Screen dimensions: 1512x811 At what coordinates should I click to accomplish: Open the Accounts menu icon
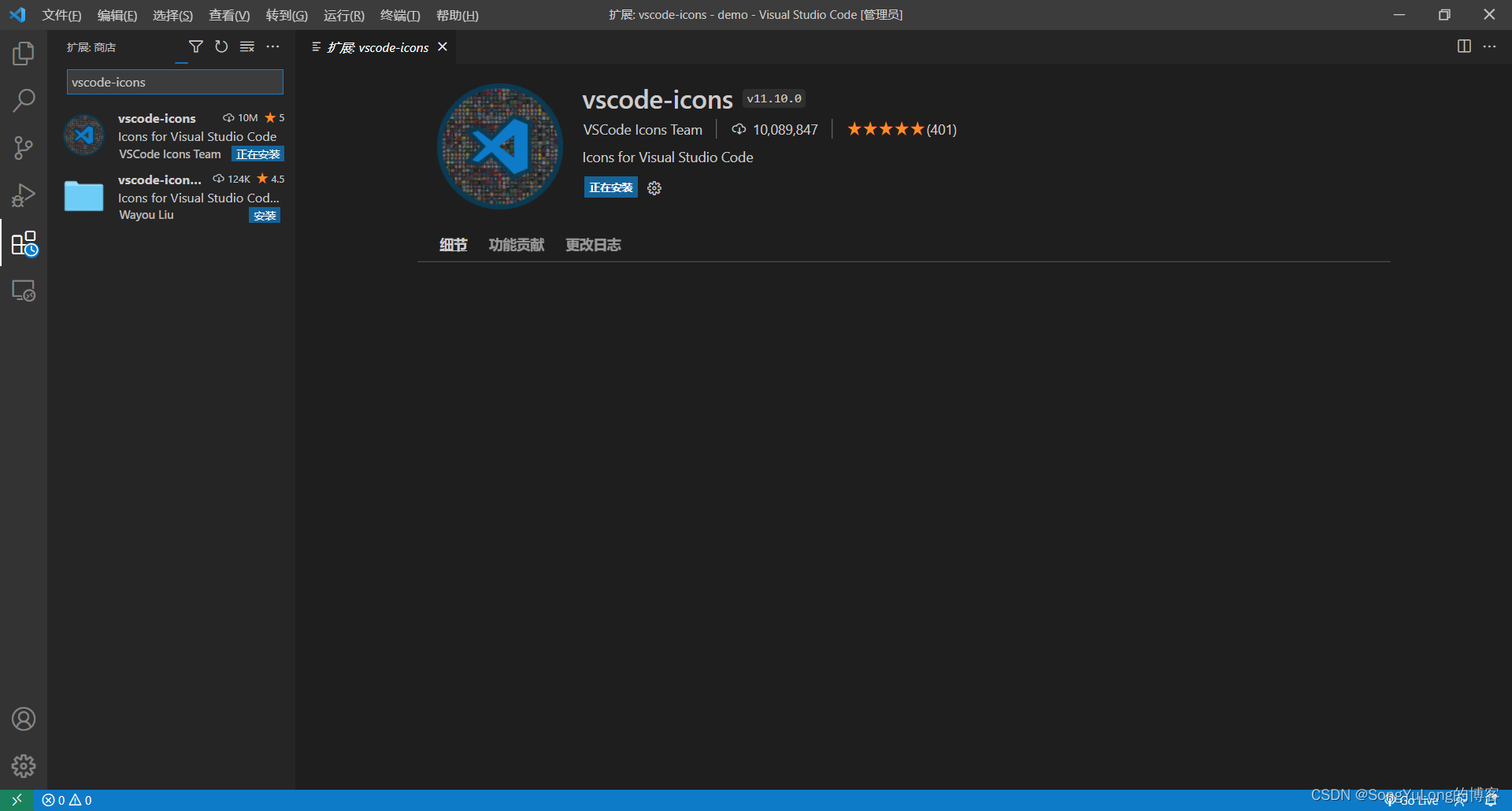[24, 719]
